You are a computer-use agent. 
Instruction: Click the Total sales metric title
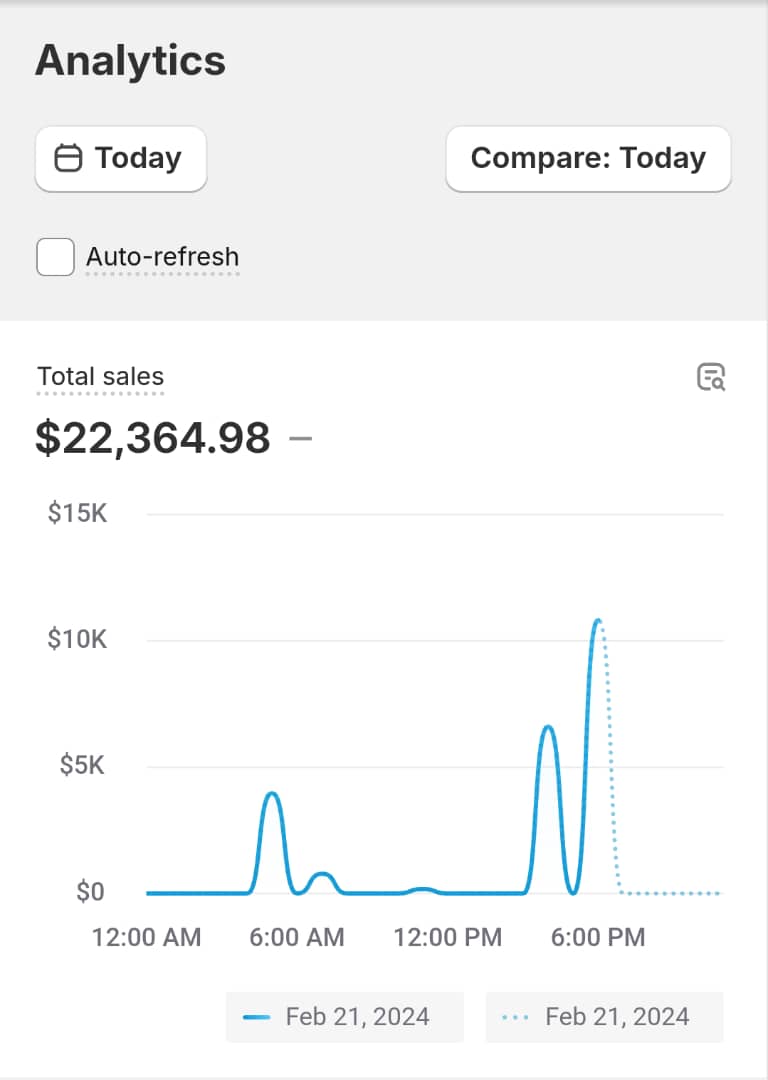[x=100, y=377]
